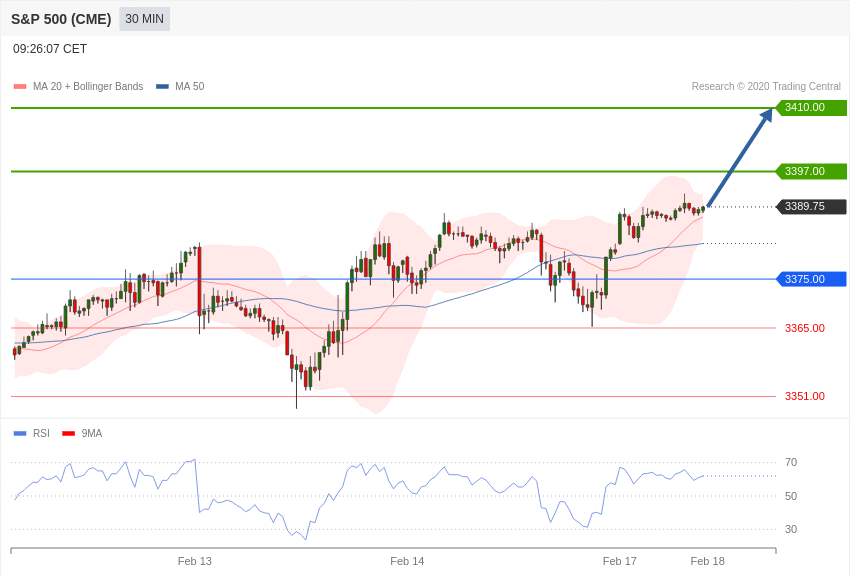The image size is (850, 576).
Task: Click the 09:26:07 CET timestamp
Action: 50,49
